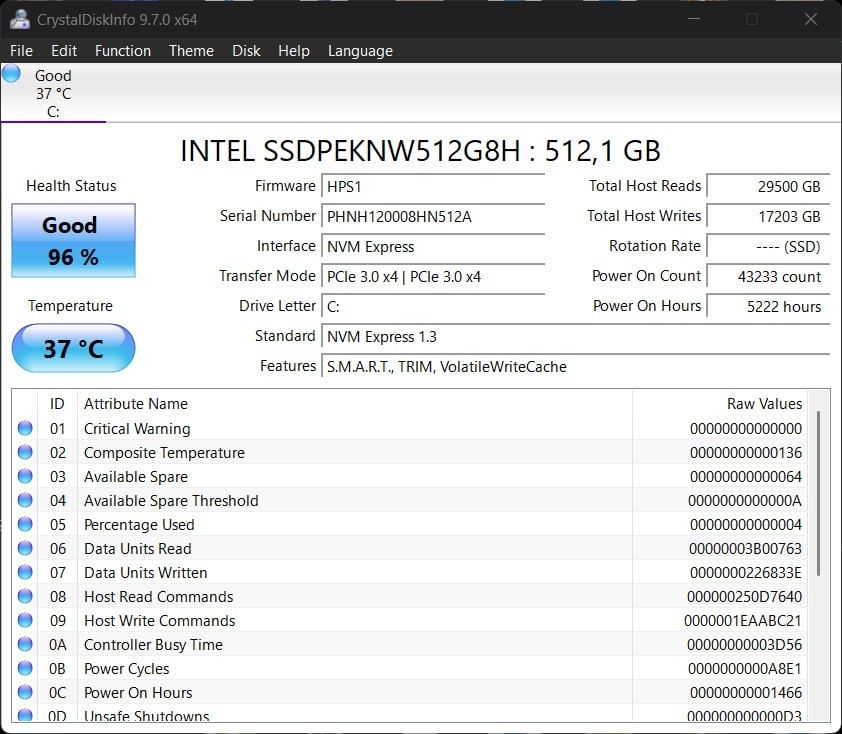Click Total Host Writes value 17203 GB

(x=768, y=216)
